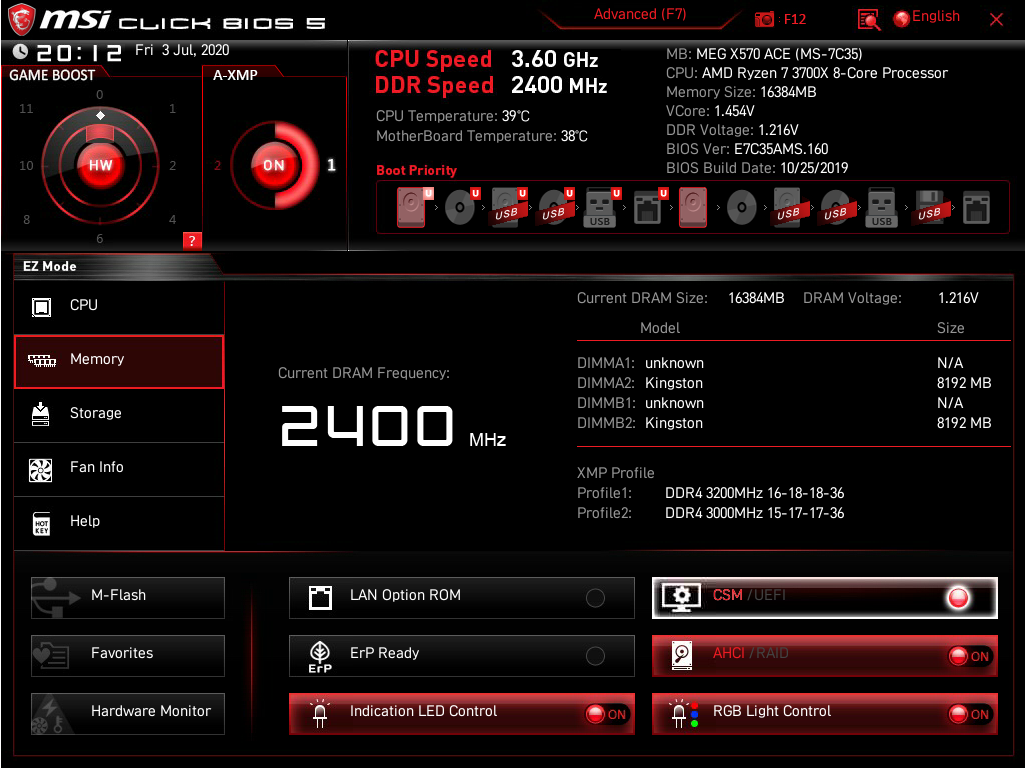
Task: Launch the M-Flash utility
Action: pos(128,597)
